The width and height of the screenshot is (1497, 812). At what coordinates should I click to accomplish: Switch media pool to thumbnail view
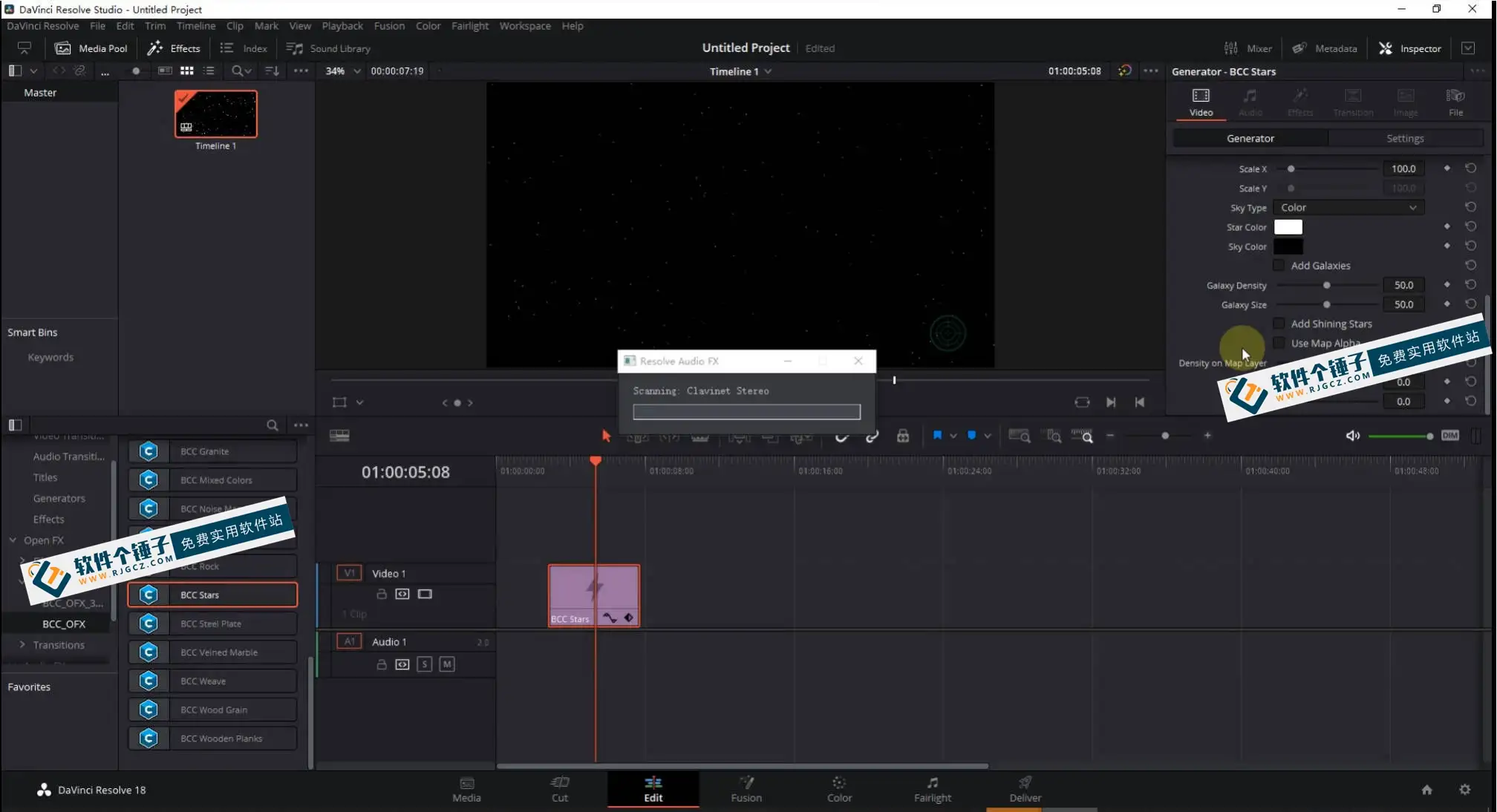coord(187,71)
